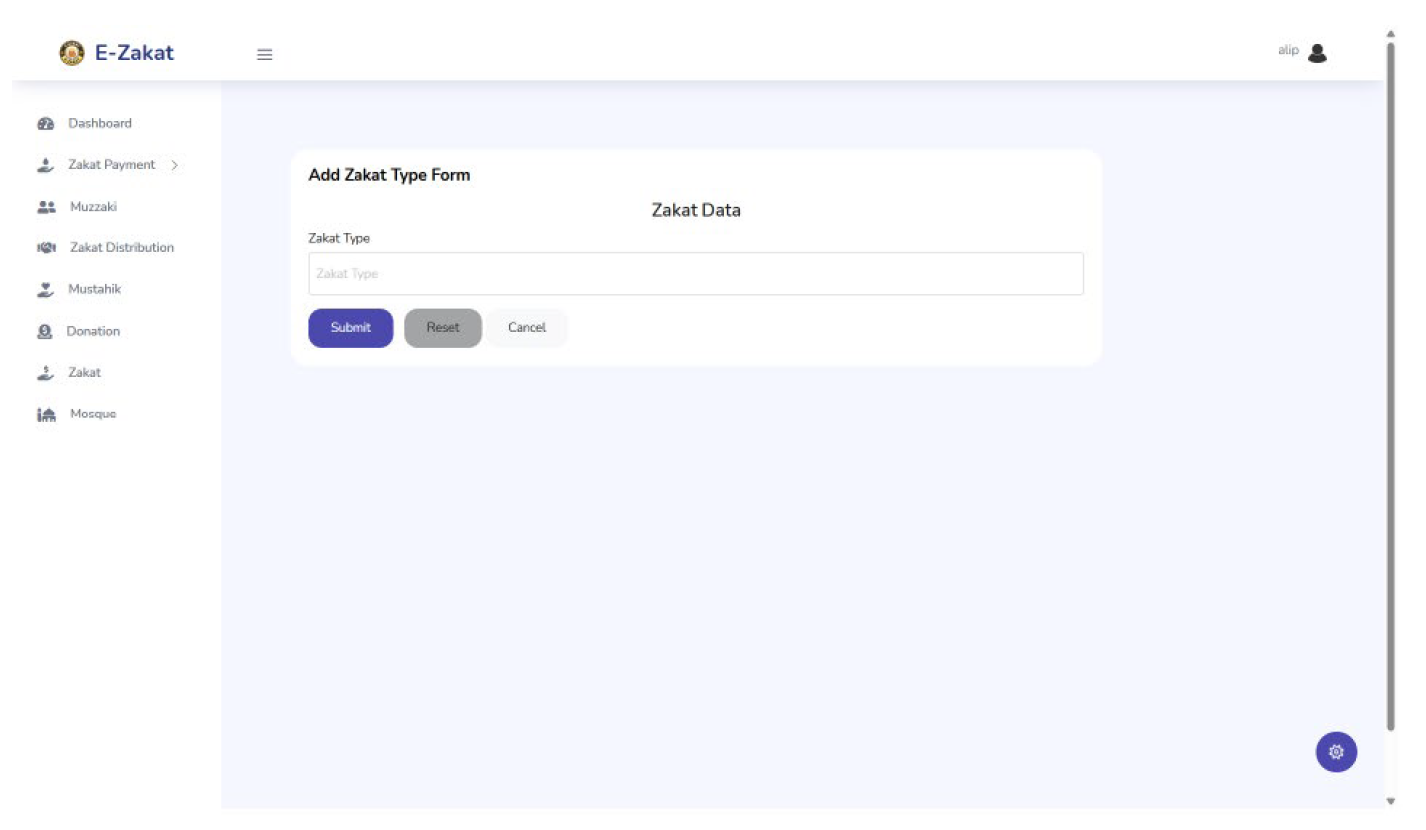Viewport: 1426px width, 830px height.
Task: Open Mosque using its mosque icon
Action: tap(46, 413)
